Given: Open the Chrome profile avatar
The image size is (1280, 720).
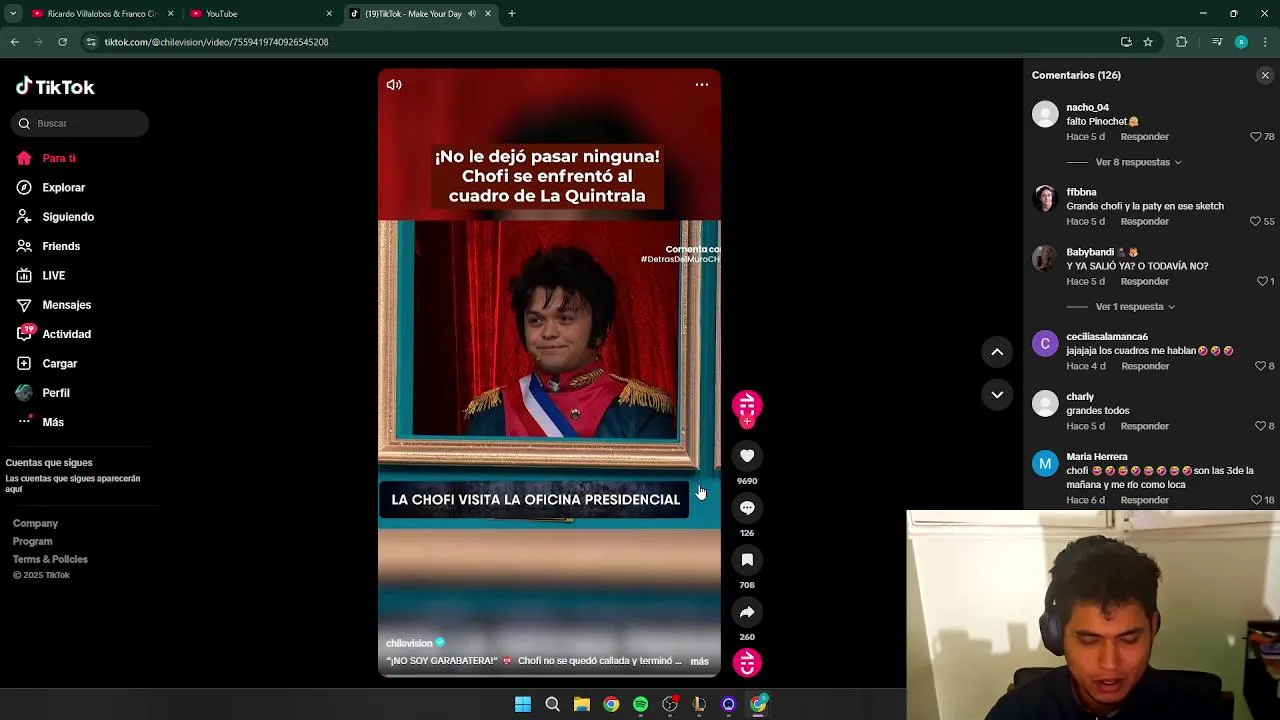Looking at the screenshot, I should pos(1241,42).
